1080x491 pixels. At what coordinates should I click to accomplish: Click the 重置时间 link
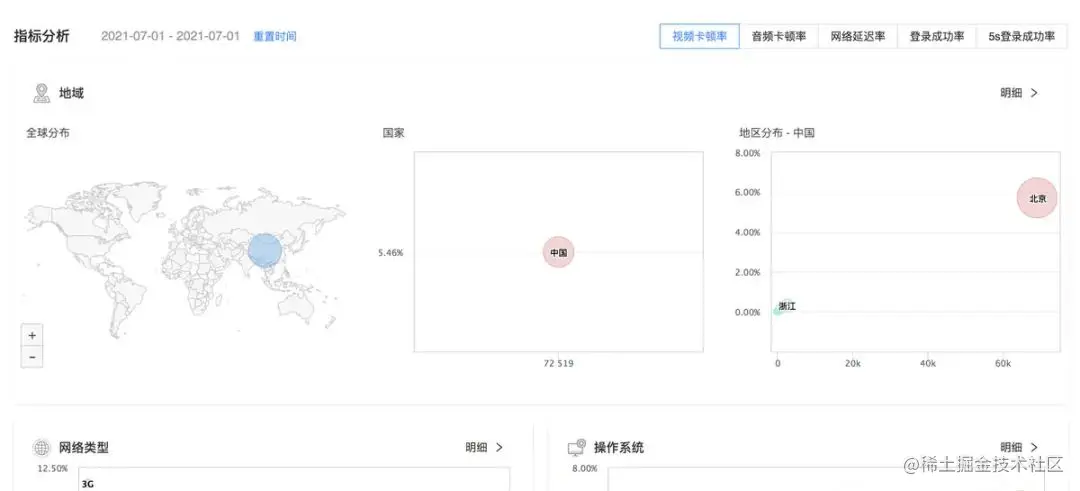(275, 36)
